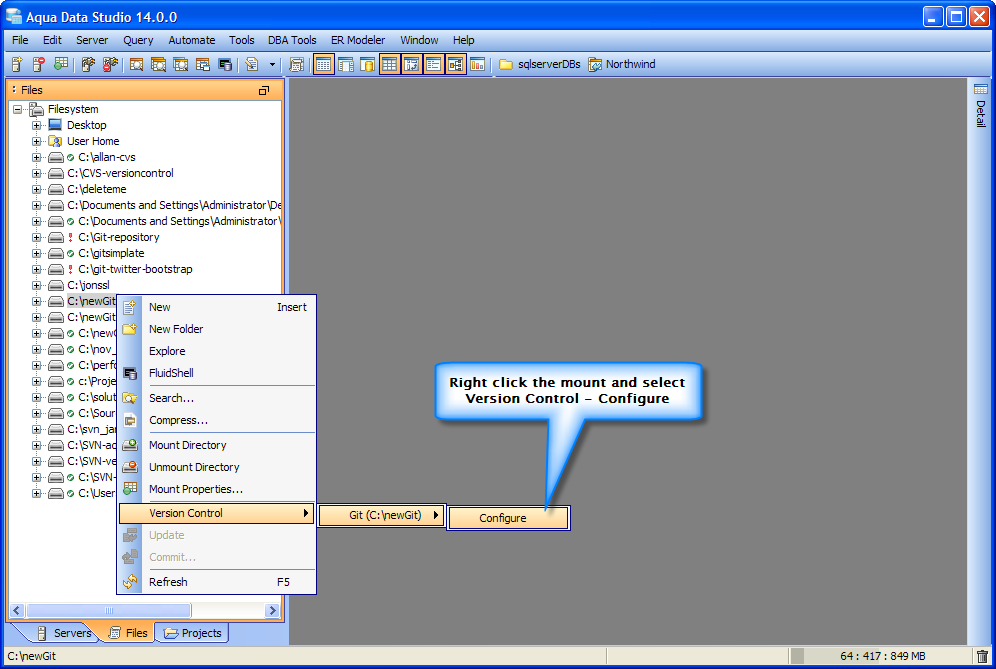Screen dimensions: 996x669
Task: Collapse the Filesystem root node
Action: pyautogui.click(x=17, y=109)
